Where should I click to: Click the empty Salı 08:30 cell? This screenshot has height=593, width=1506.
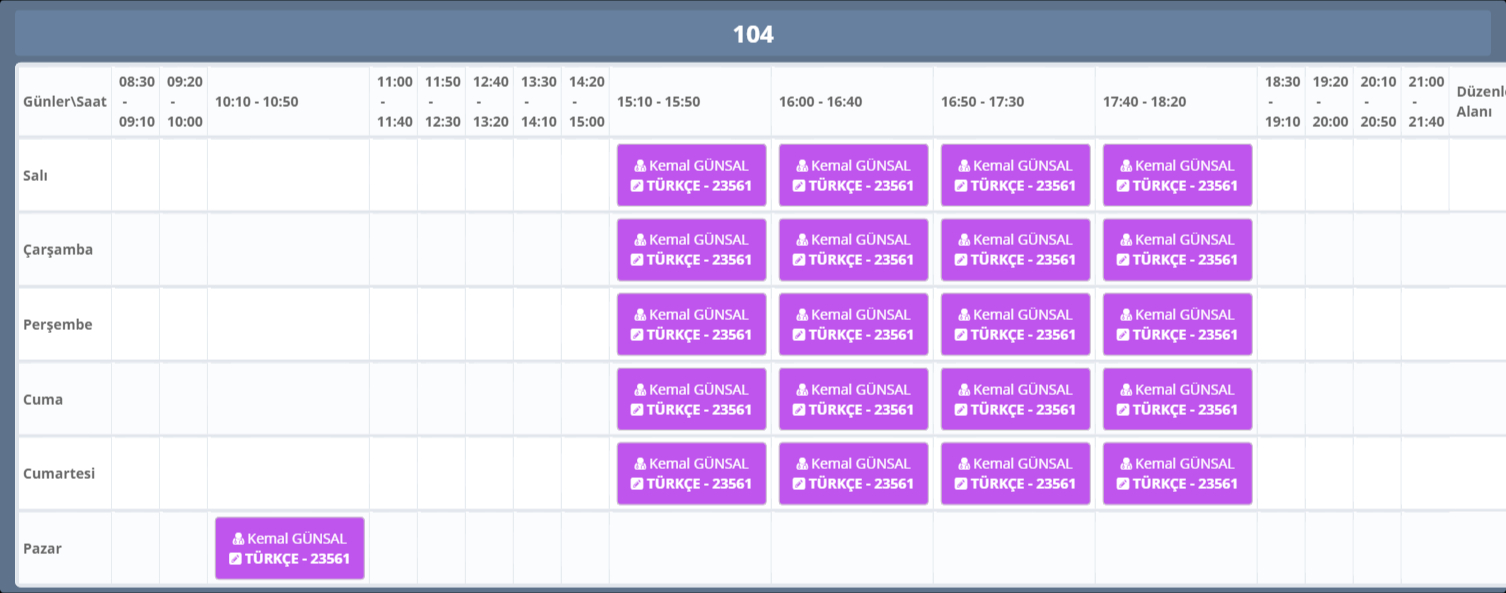click(x=135, y=175)
